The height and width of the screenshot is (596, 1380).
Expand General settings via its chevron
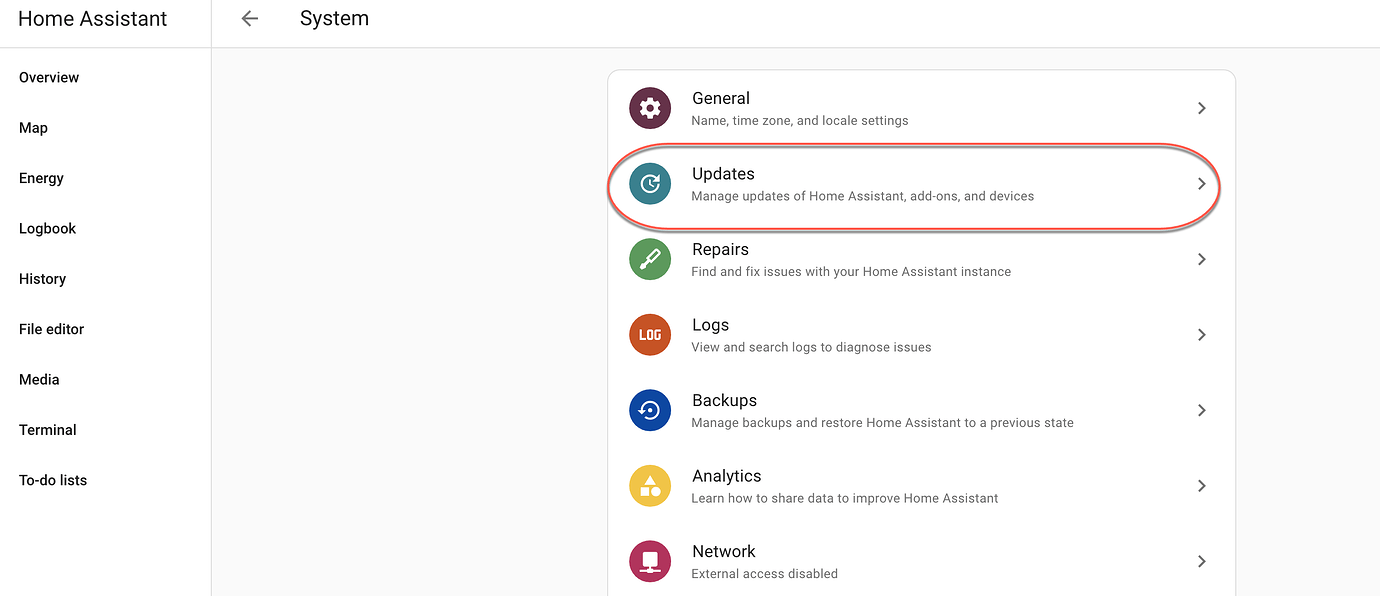pyautogui.click(x=1201, y=108)
